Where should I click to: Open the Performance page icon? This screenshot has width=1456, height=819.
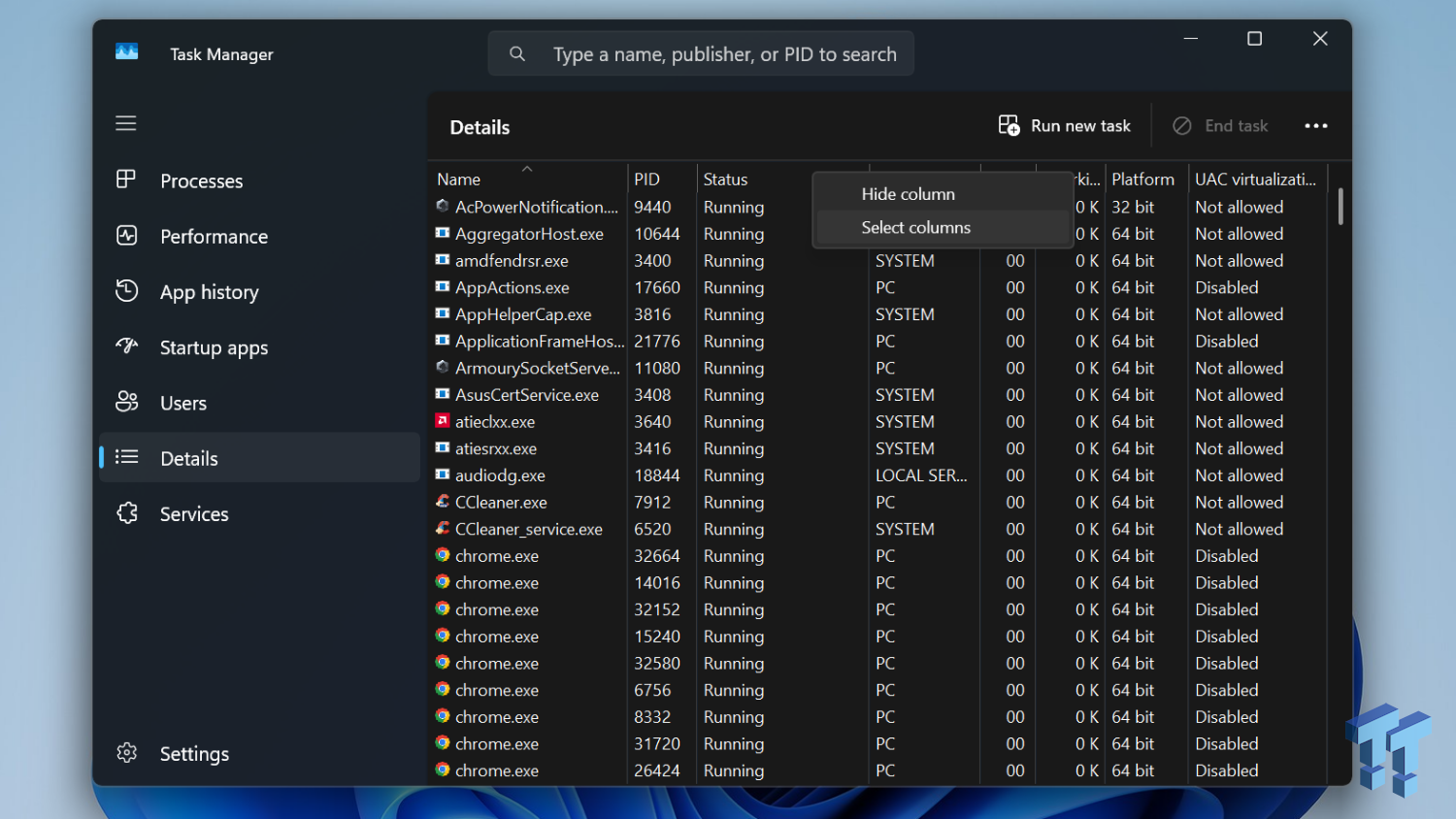coord(126,236)
